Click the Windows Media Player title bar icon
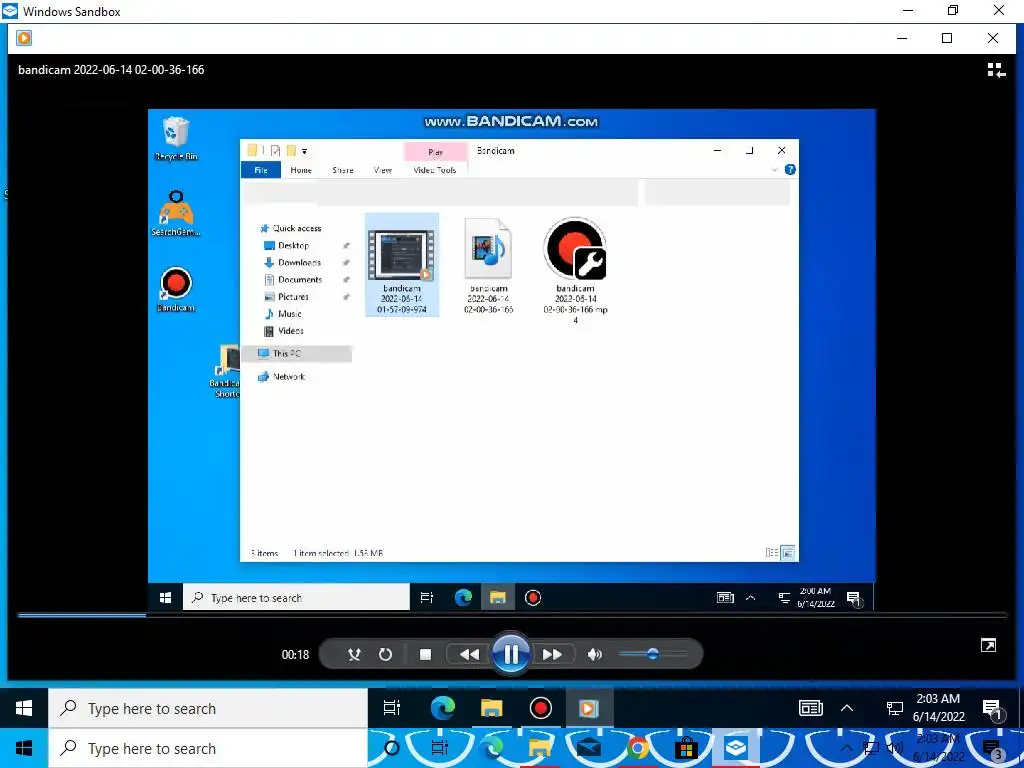The width and height of the screenshot is (1024, 768). point(24,38)
